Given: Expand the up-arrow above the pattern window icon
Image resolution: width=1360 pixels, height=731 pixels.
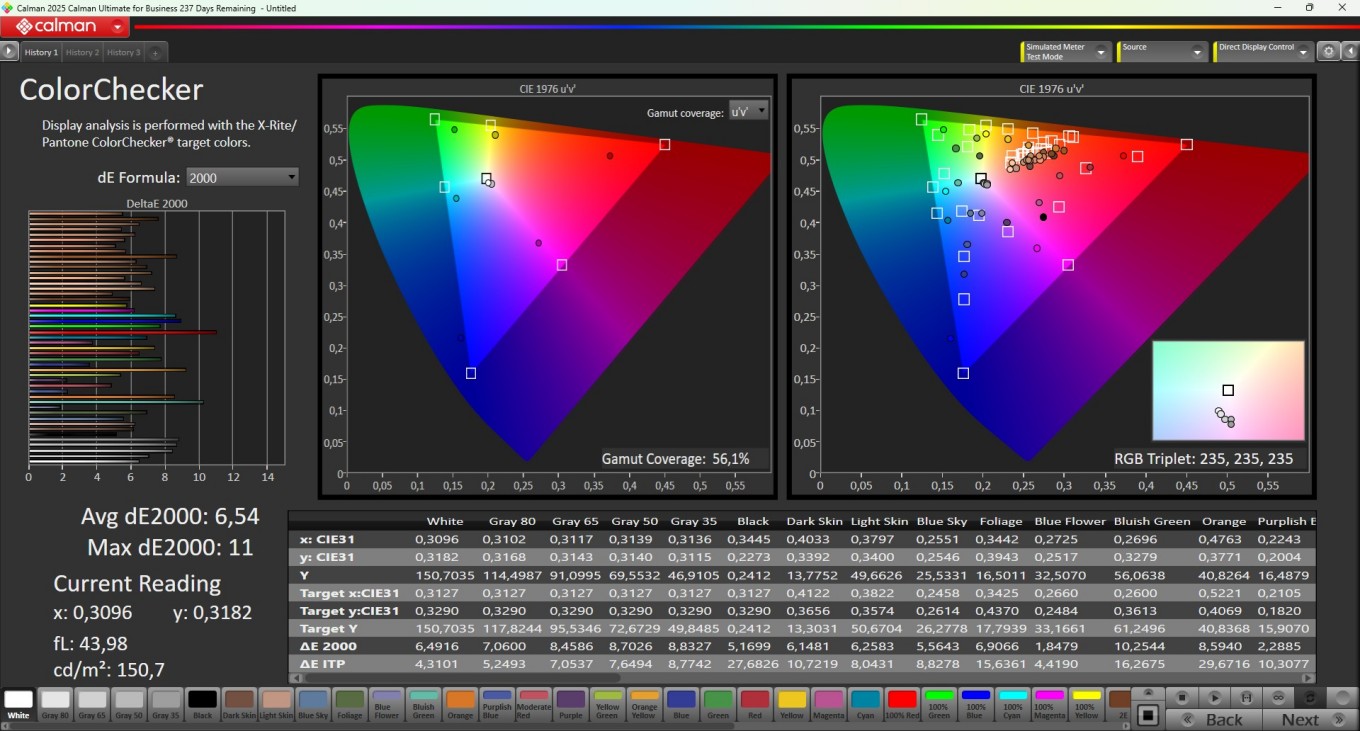Looking at the screenshot, I should (1148, 692).
